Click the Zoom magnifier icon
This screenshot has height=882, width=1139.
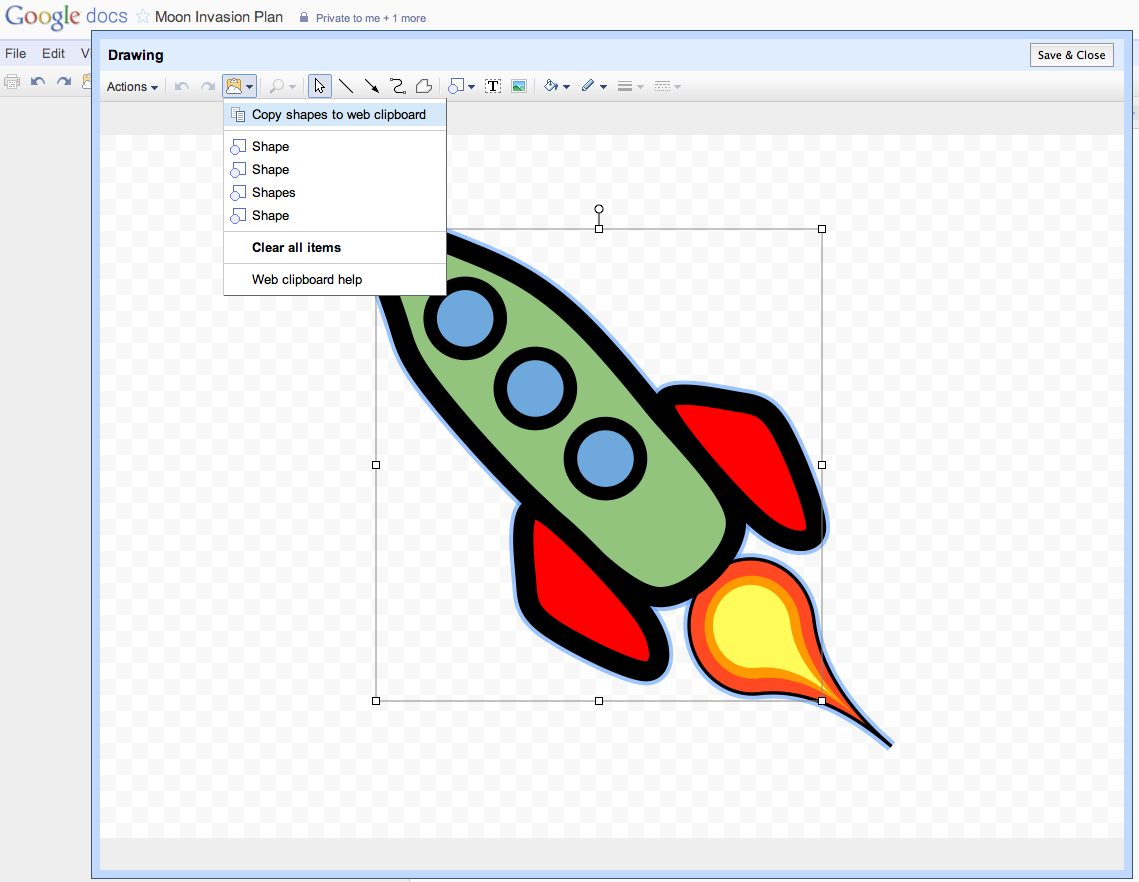(x=278, y=86)
